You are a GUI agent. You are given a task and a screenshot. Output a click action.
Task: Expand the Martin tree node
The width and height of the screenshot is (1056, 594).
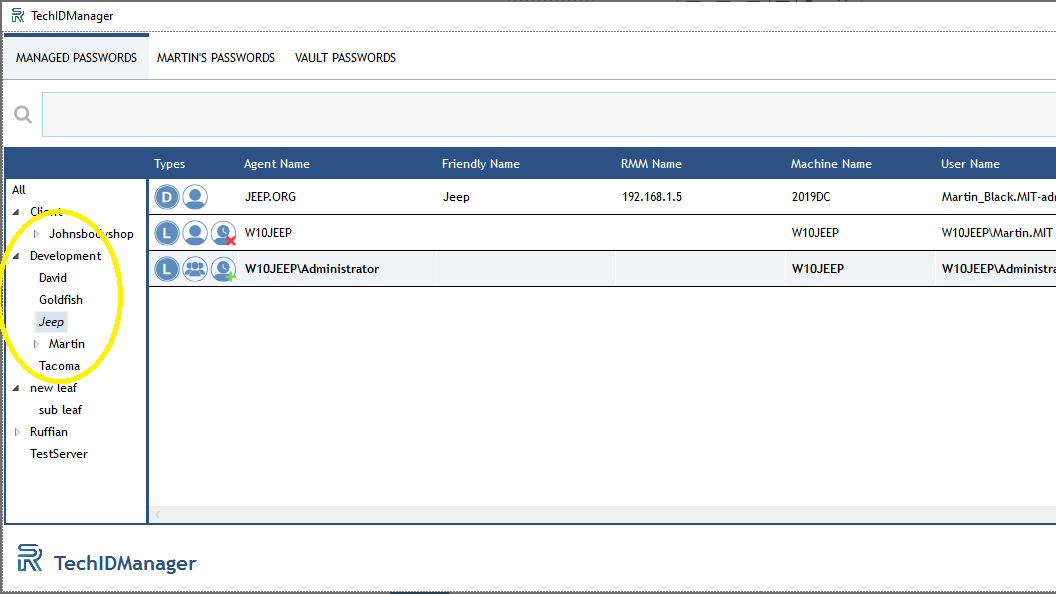pos(37,344)
